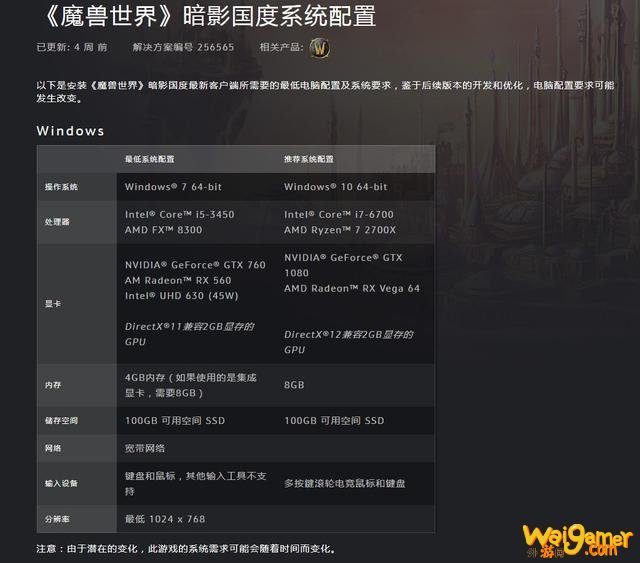The width and height of the screenshot is (640, 563).
Task: Click the 'DirectX®11兼容2GB显存的 GPU' note
Action: (189, 334)
